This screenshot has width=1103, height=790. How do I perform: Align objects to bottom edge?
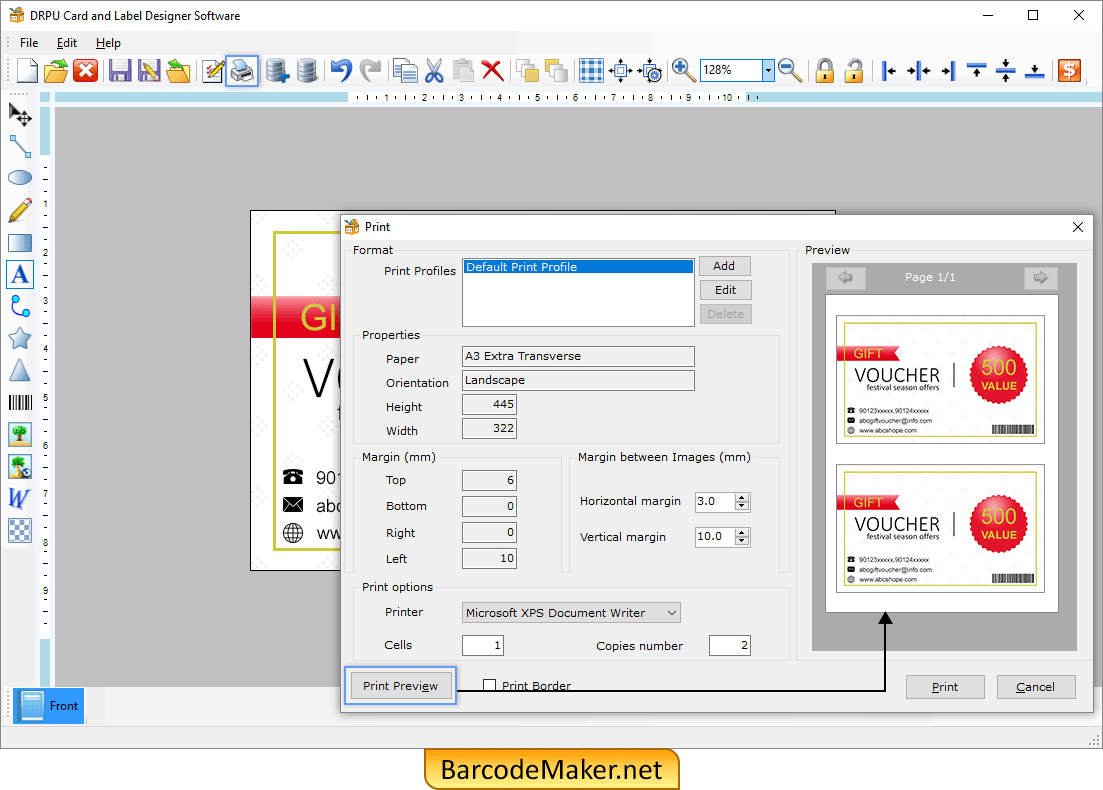click(x=1034, y=70)
